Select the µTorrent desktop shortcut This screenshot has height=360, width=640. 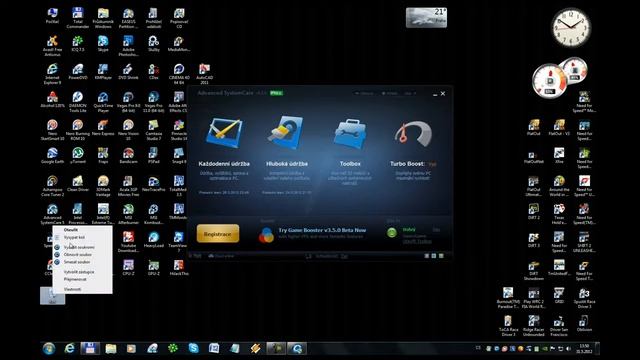point(78,156)
